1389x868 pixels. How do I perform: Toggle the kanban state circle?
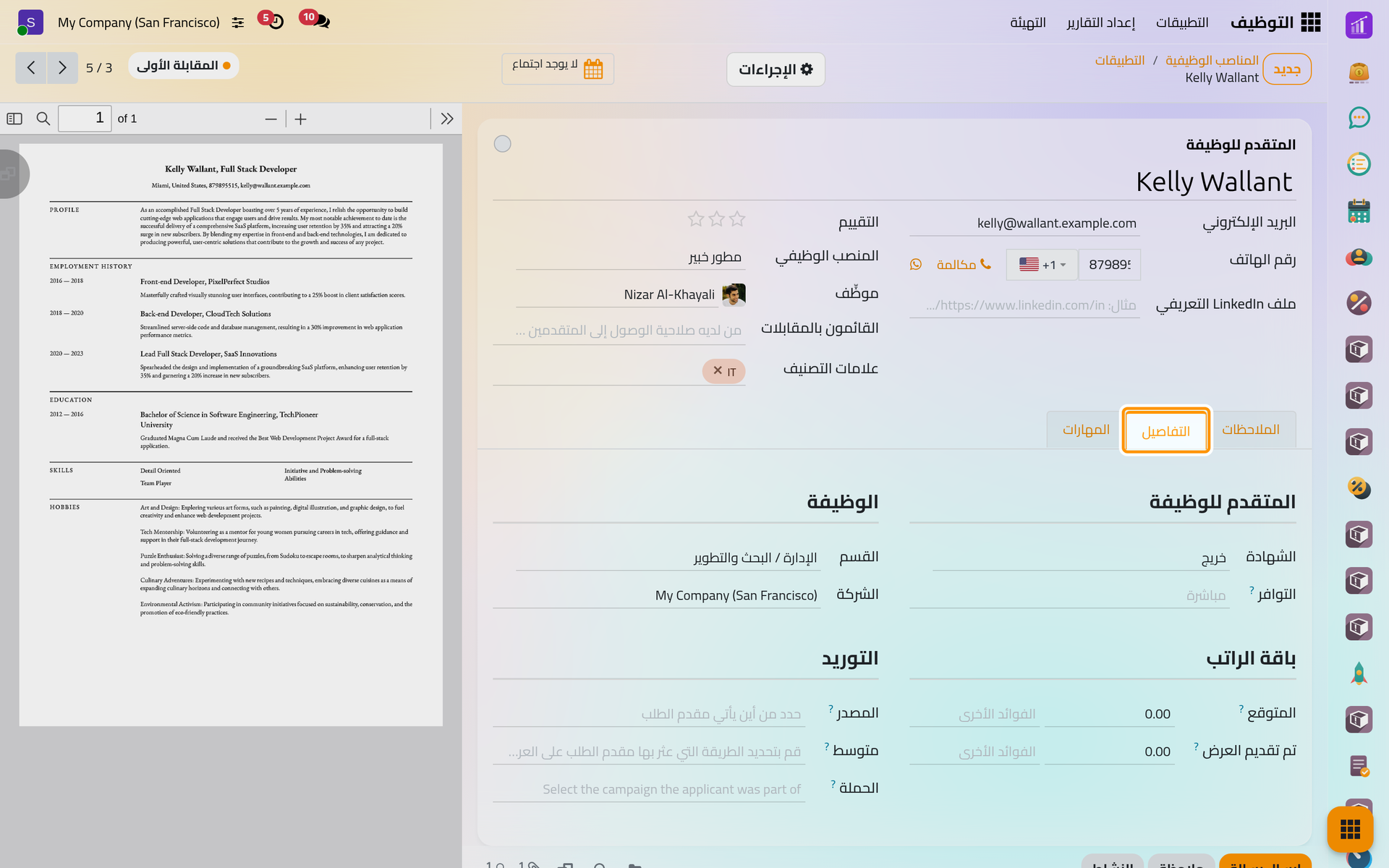coord(502,144)
